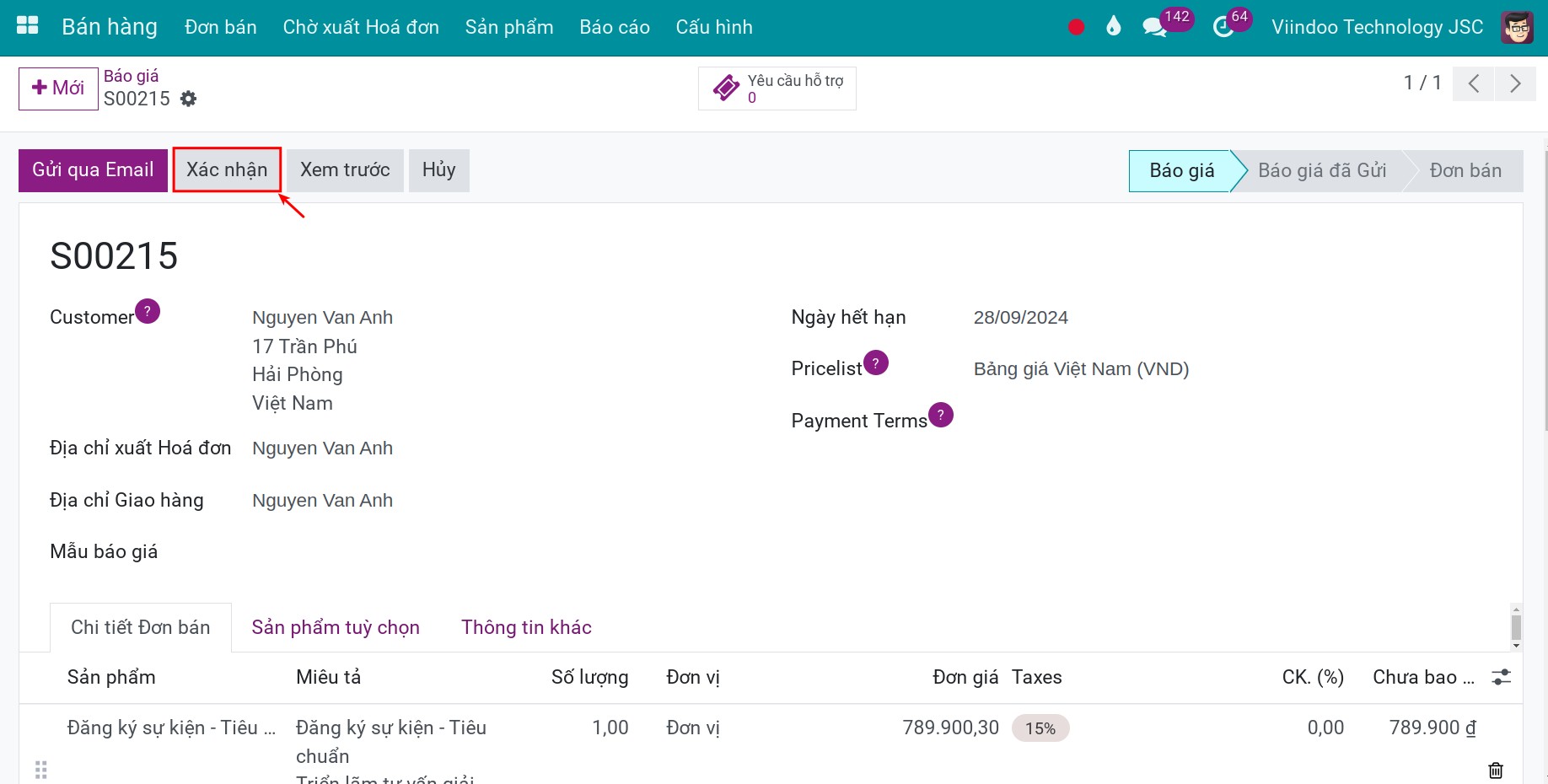1548x784 pixels.
Task: Select the Chi tiết Đơn bán tab
Action: coord(141,627)
